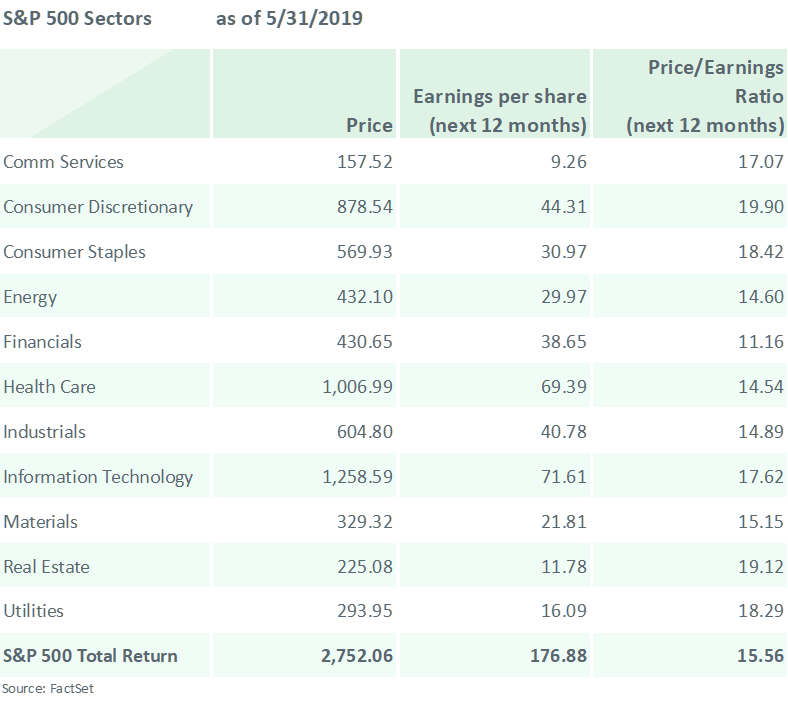Click Health Care EPS value 69.39
Screen dimensions: 788x701
pos(564,387)
